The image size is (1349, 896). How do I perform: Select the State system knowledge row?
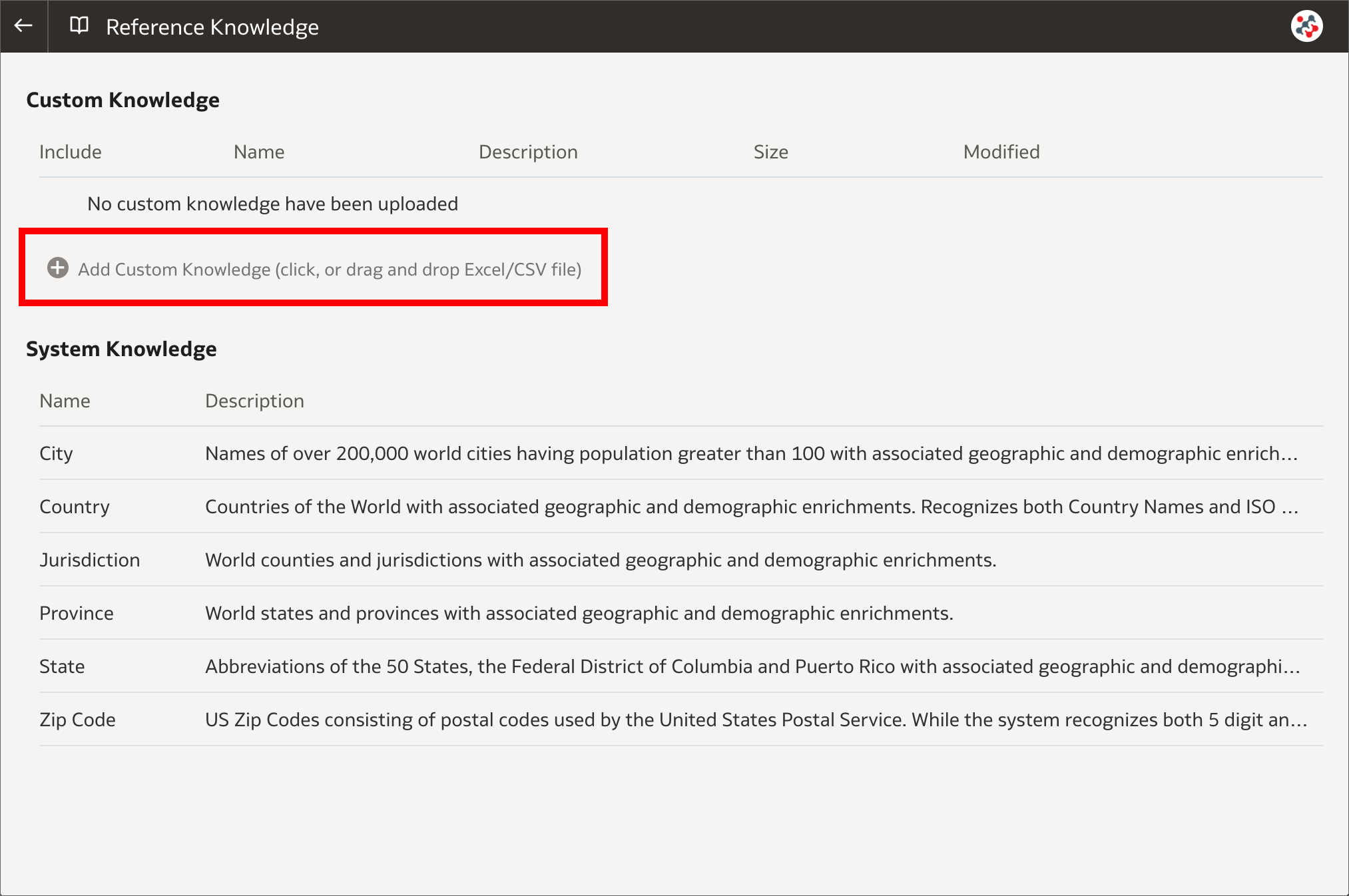(x=62, y=666)
